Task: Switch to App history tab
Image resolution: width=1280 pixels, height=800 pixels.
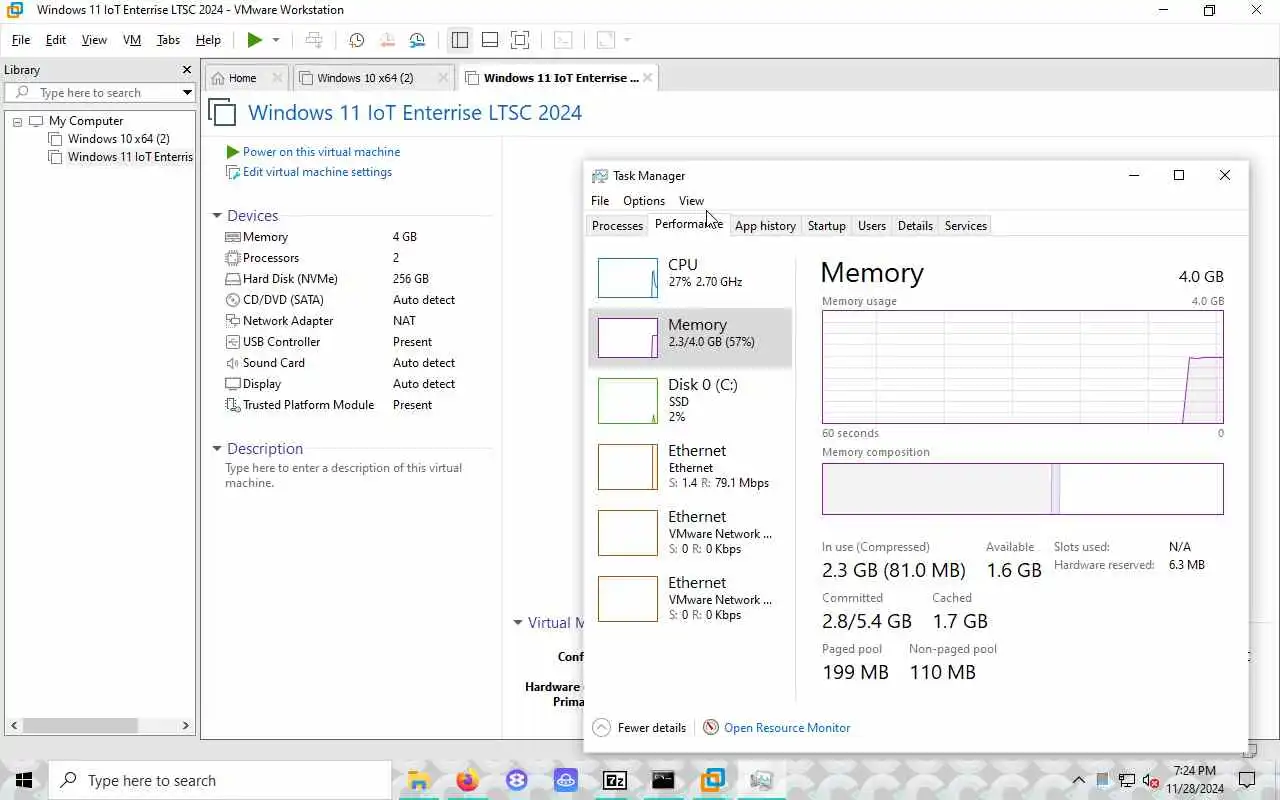Action: click(x=765, y=226)
